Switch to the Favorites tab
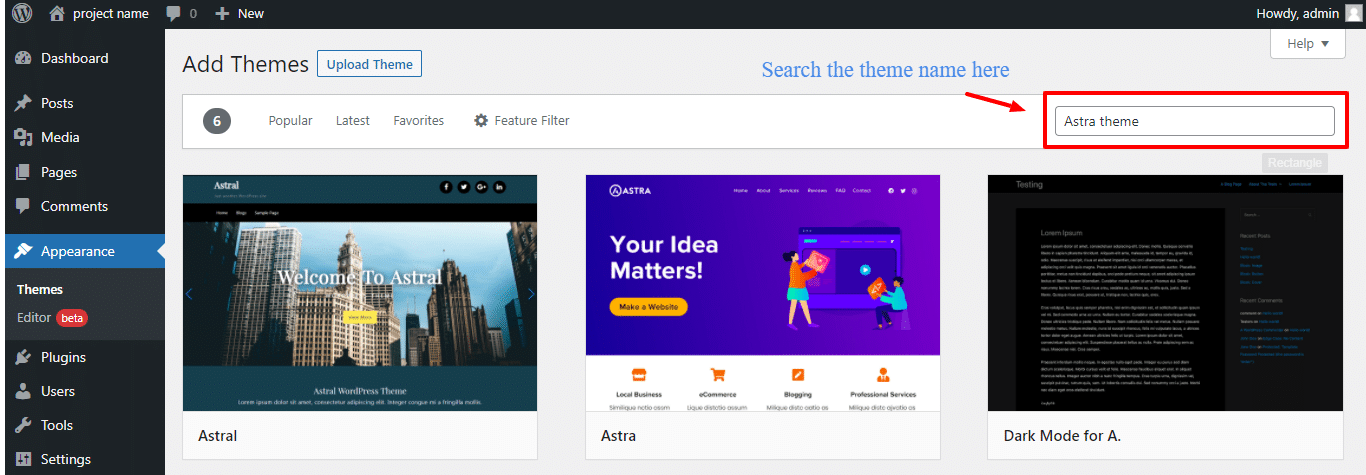Image resolution: width=1366 pixels, height=475 pixels. coord(419,120)
